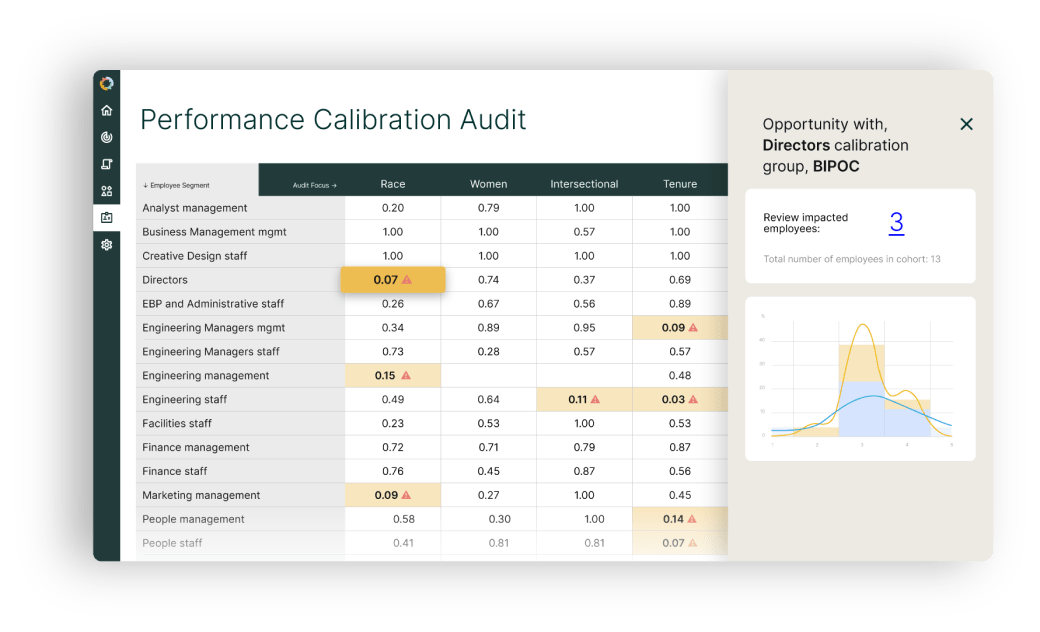Click the "Engineering staff" row label
1040x632 pixels.
point(184,399)
